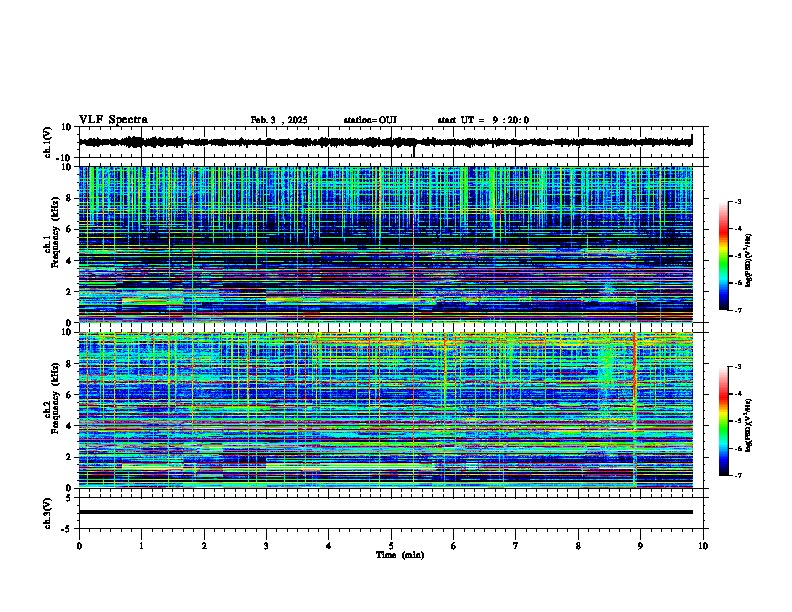Click time axis tick label "2"
The height and width of the screenshot is (612, 792).
click(x=204, y=546)
